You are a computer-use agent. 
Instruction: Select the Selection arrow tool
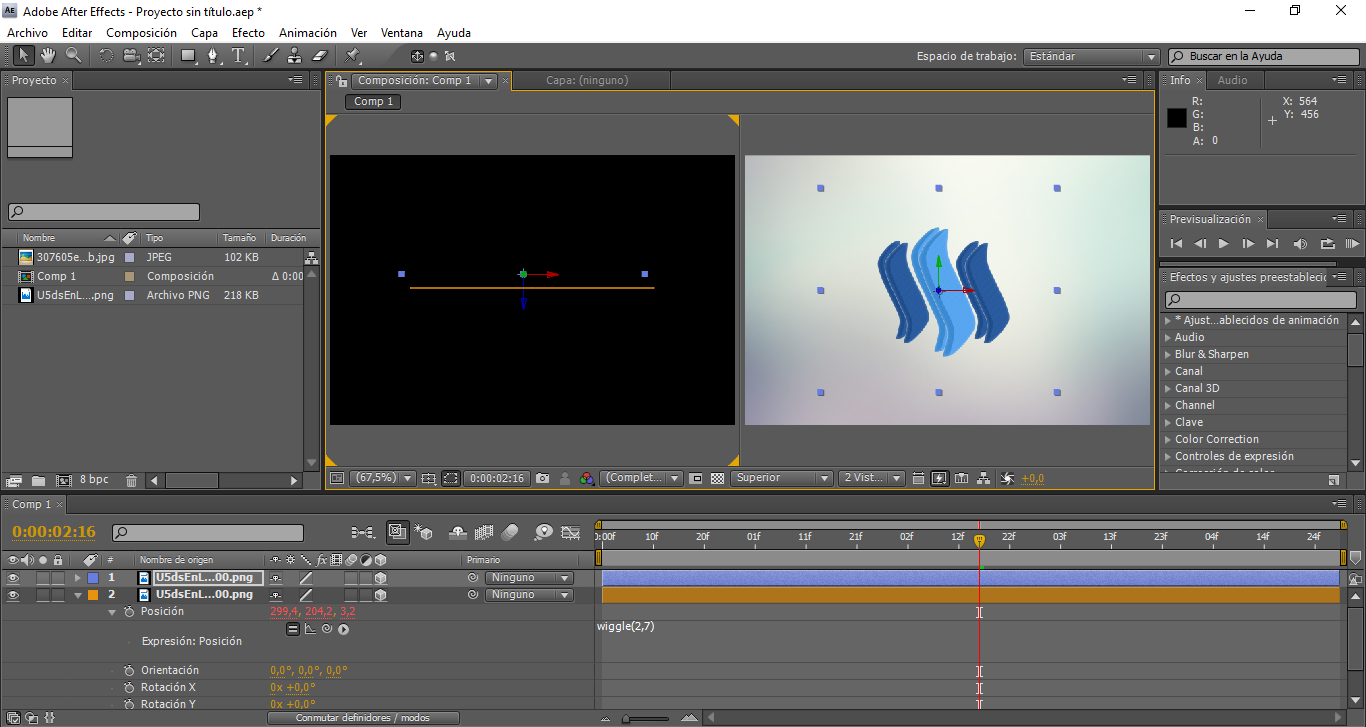pos(22,56)
